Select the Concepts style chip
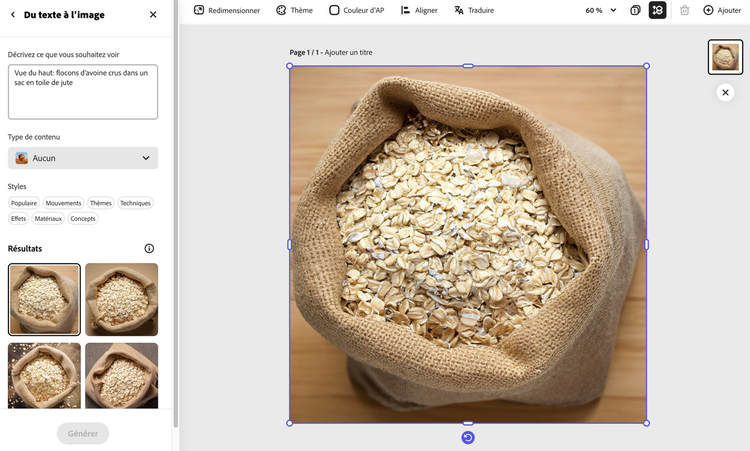 coord(83,219)
